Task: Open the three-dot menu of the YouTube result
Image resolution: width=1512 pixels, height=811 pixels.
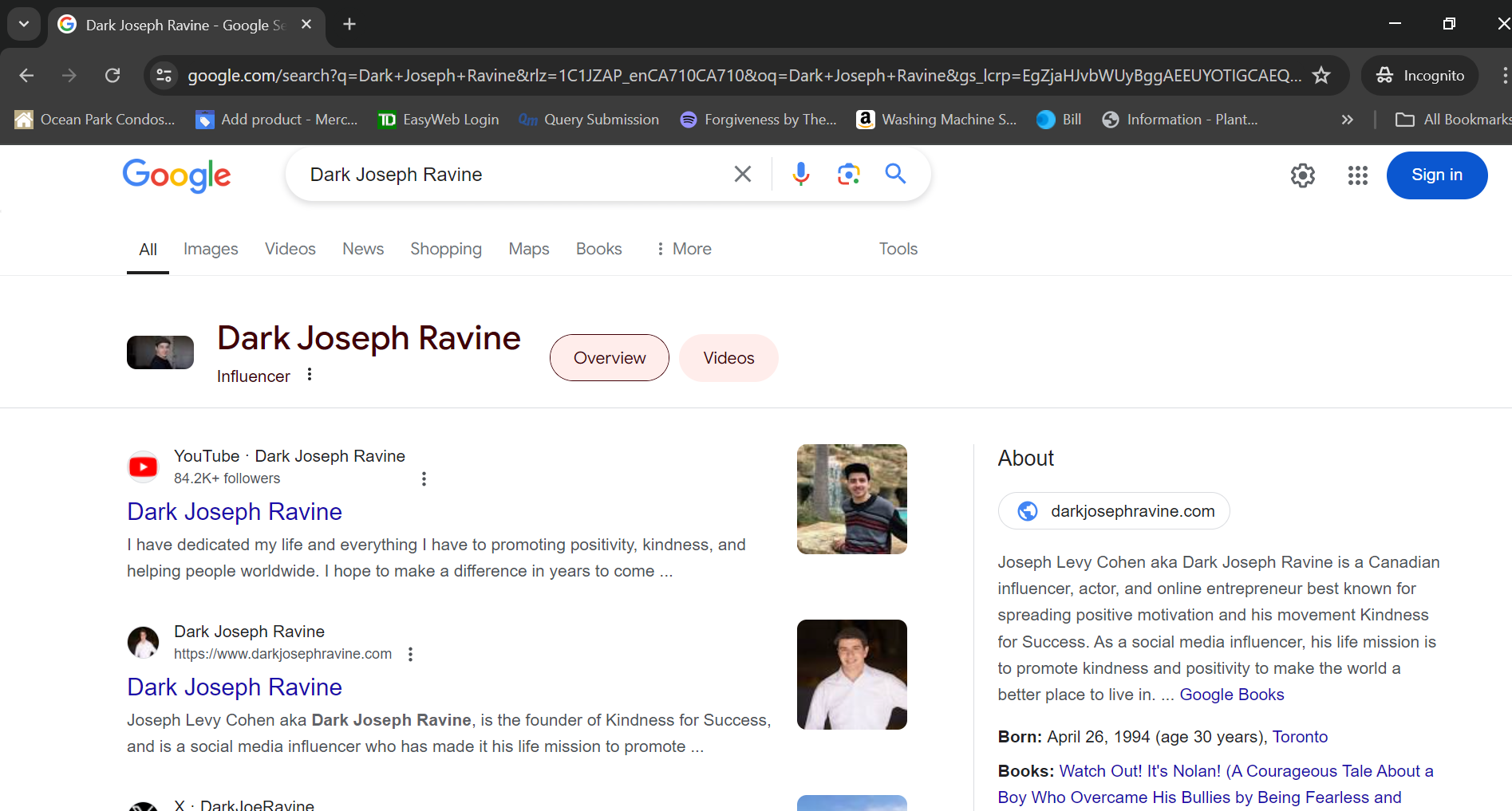Action: (424, 478)
